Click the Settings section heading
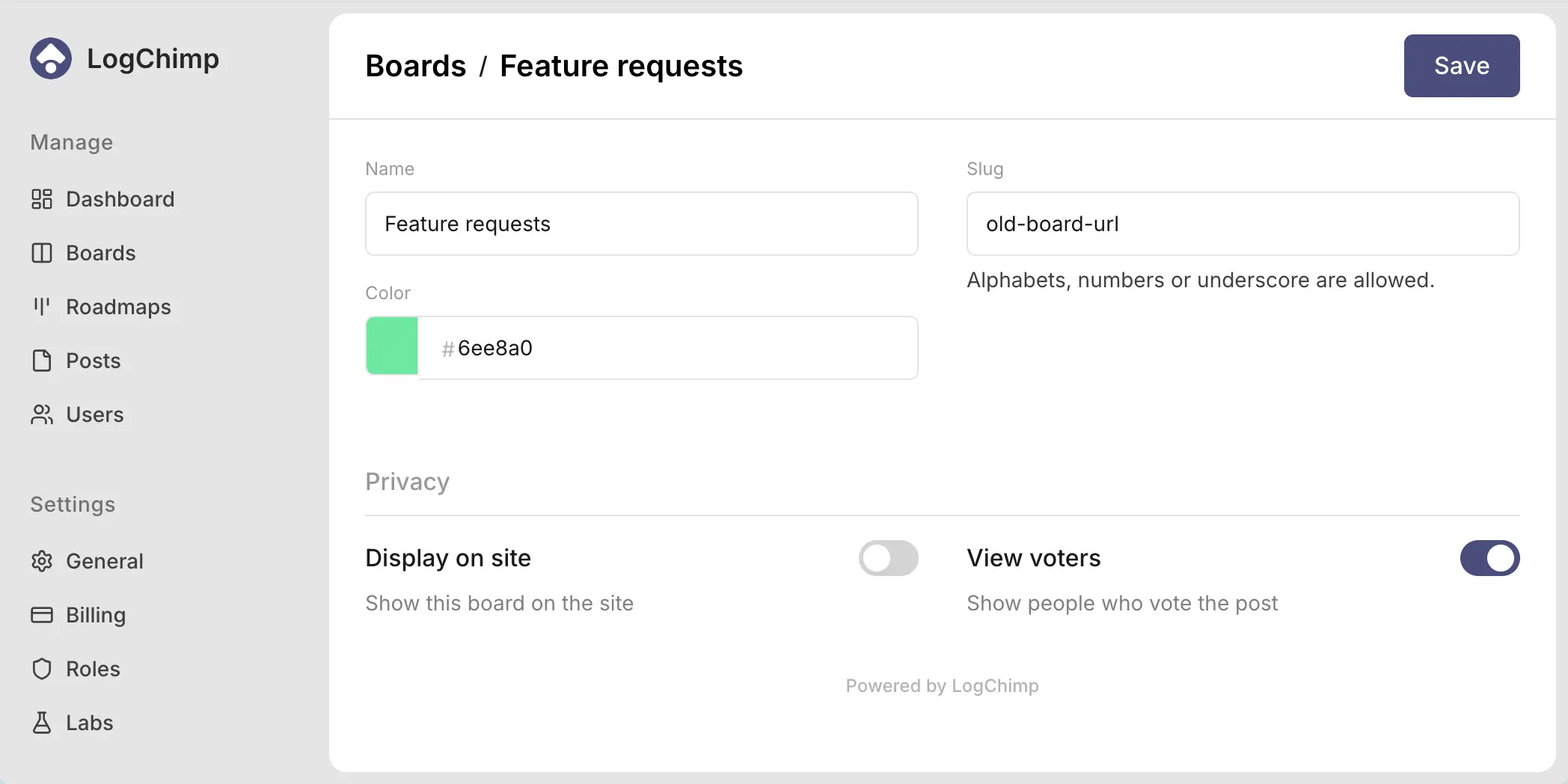Image resolution: width=1568 pixels, height=784 pixels. pyautogui.click(x=73, y=504)
